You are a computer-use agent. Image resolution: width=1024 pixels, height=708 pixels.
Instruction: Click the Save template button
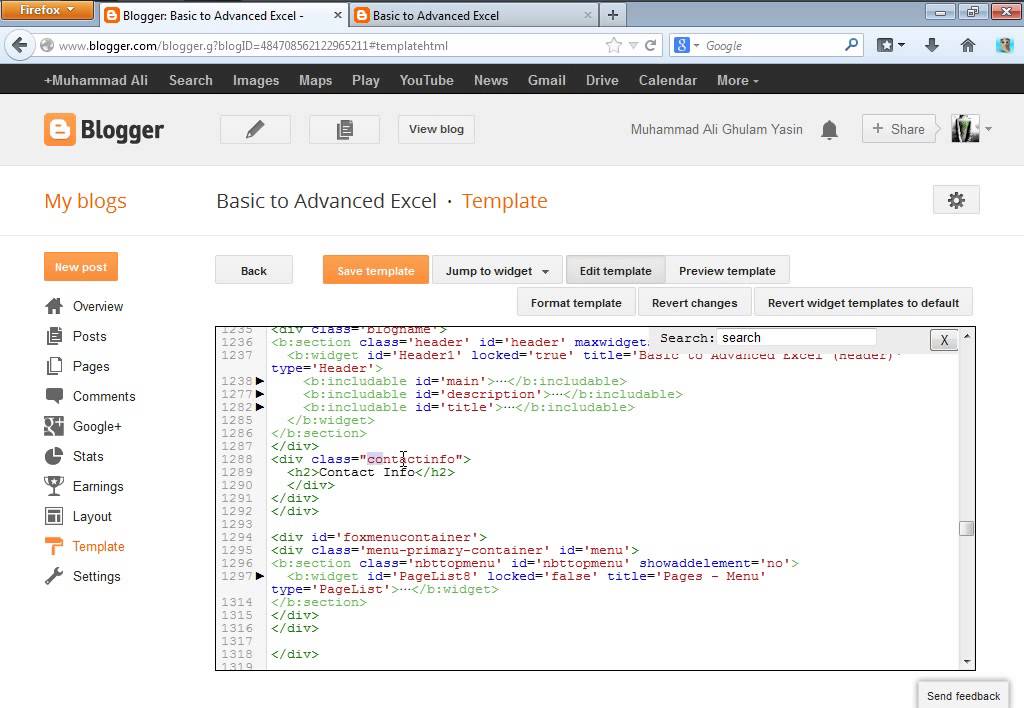pos(376,270)
